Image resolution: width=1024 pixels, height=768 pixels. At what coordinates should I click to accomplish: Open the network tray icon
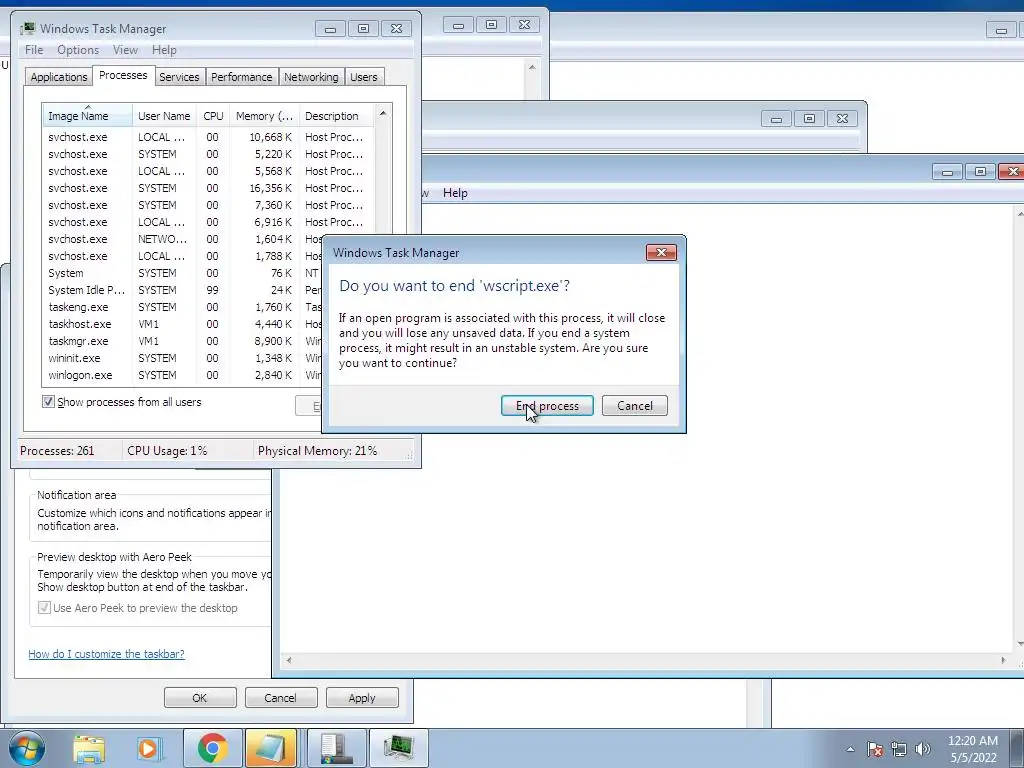[899, 749]
